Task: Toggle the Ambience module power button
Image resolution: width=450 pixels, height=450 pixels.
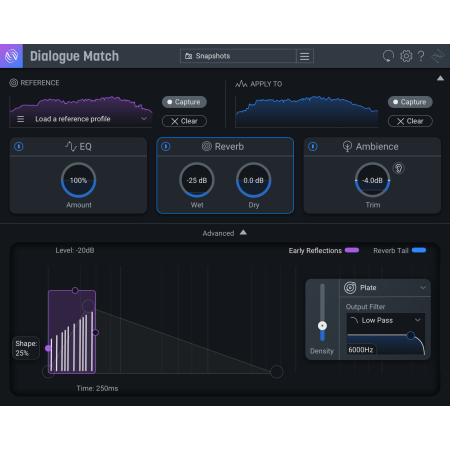Action: coord(313,146)
